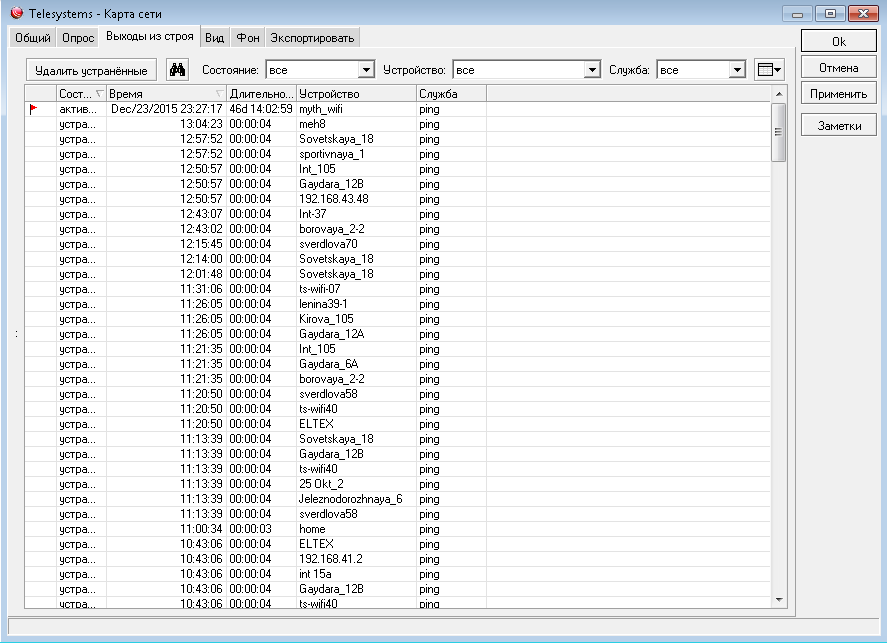Open the Состояние dropdown

[x=366, y=70]
